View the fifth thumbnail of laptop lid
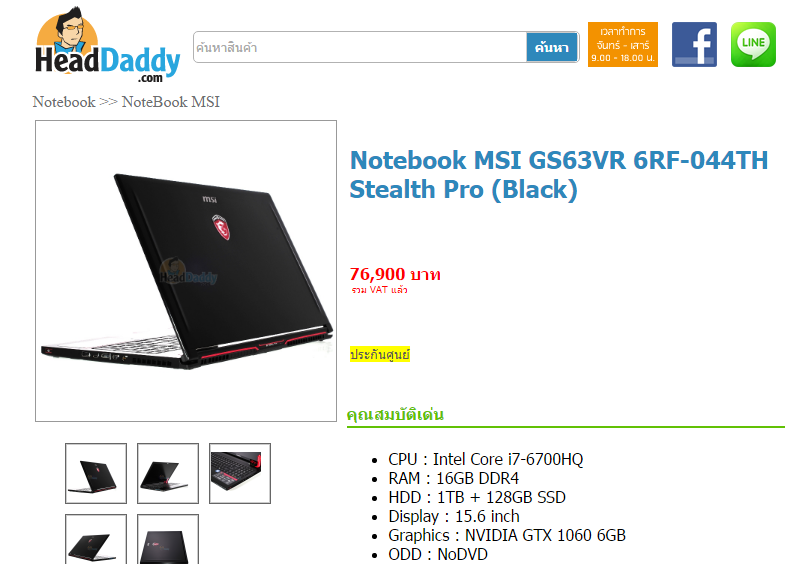Viewport: 785px width, 564px height. (x=168, y=539)
